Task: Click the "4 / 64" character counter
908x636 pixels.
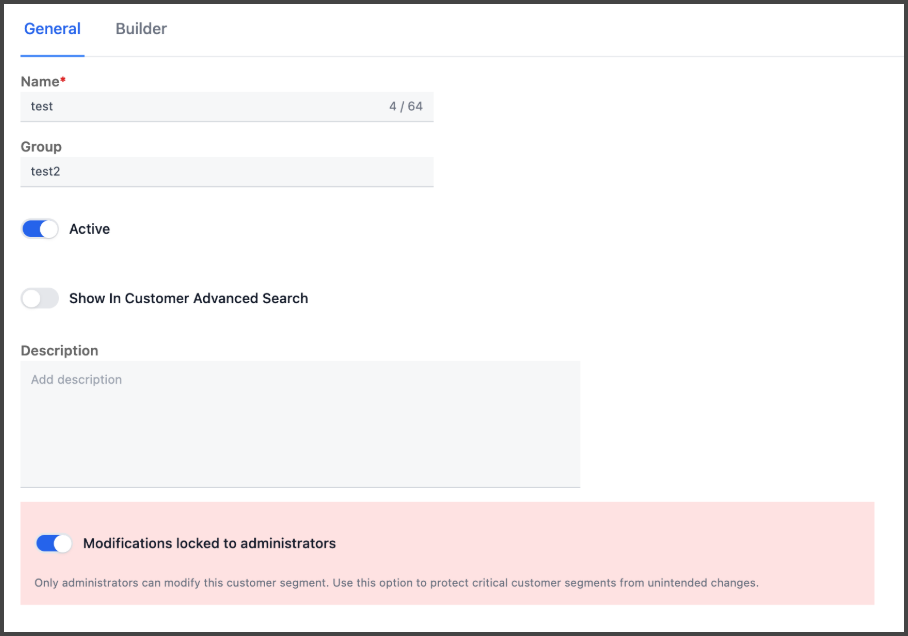Action: (x=406, y=107)
